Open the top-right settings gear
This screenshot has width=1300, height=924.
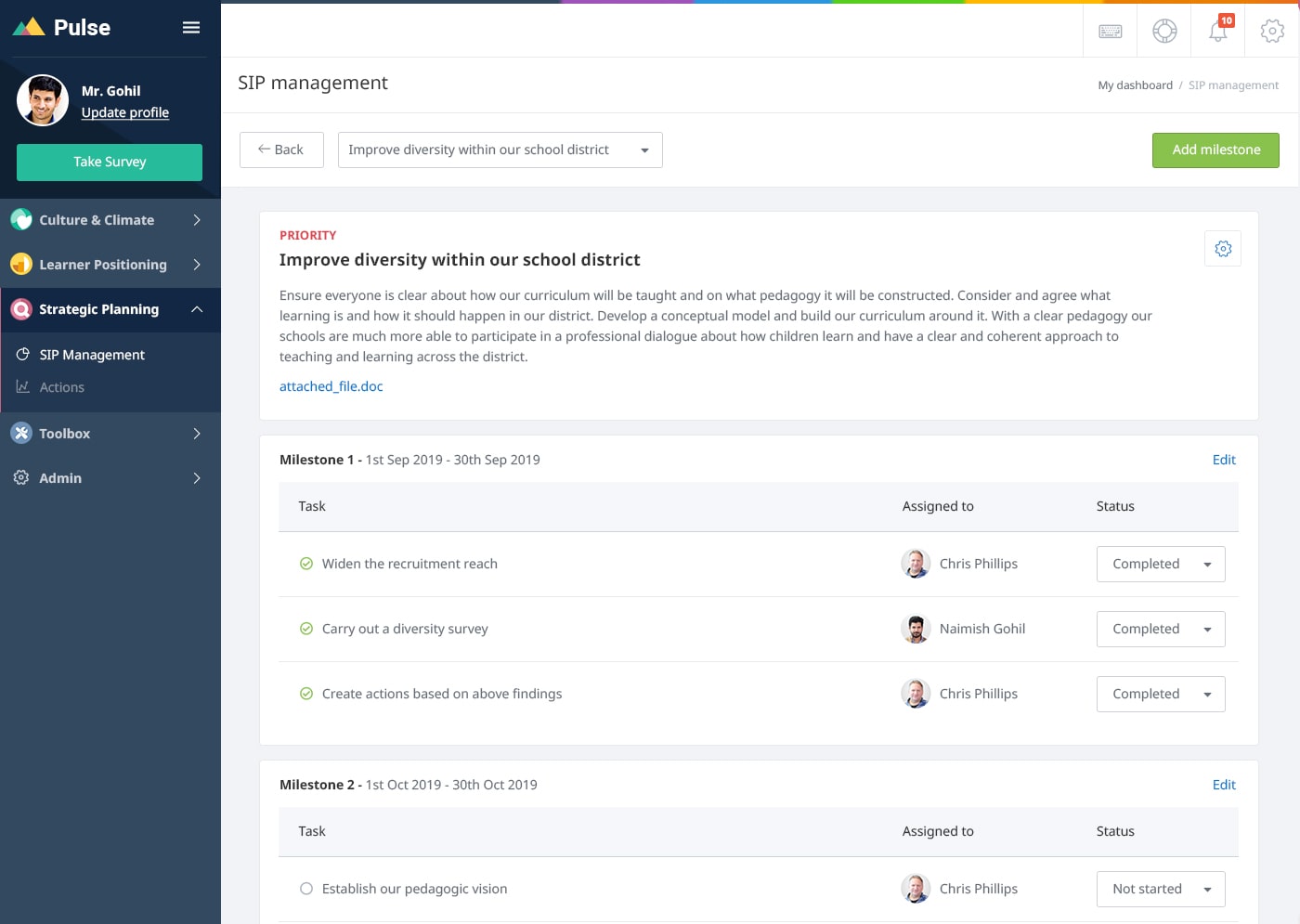(1271, 31)
